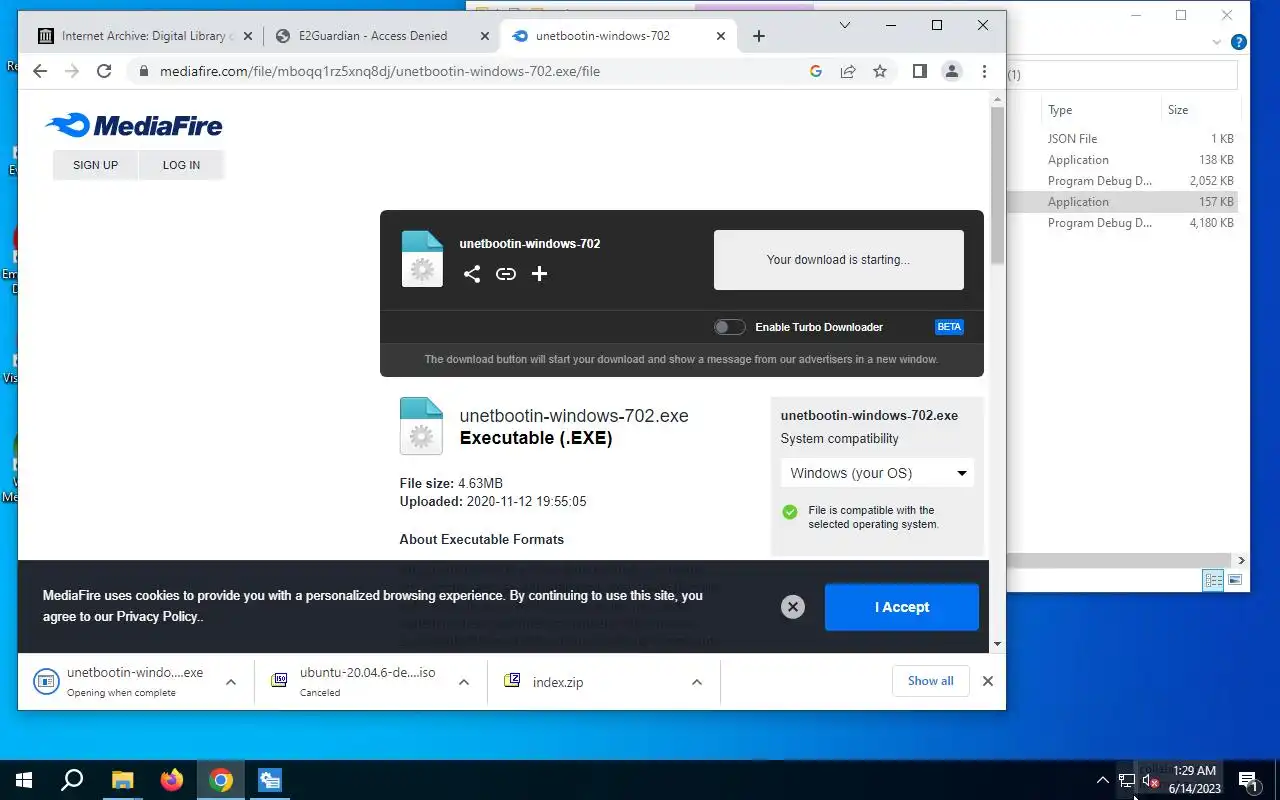Click Show all downloads button

coord(930,681)
